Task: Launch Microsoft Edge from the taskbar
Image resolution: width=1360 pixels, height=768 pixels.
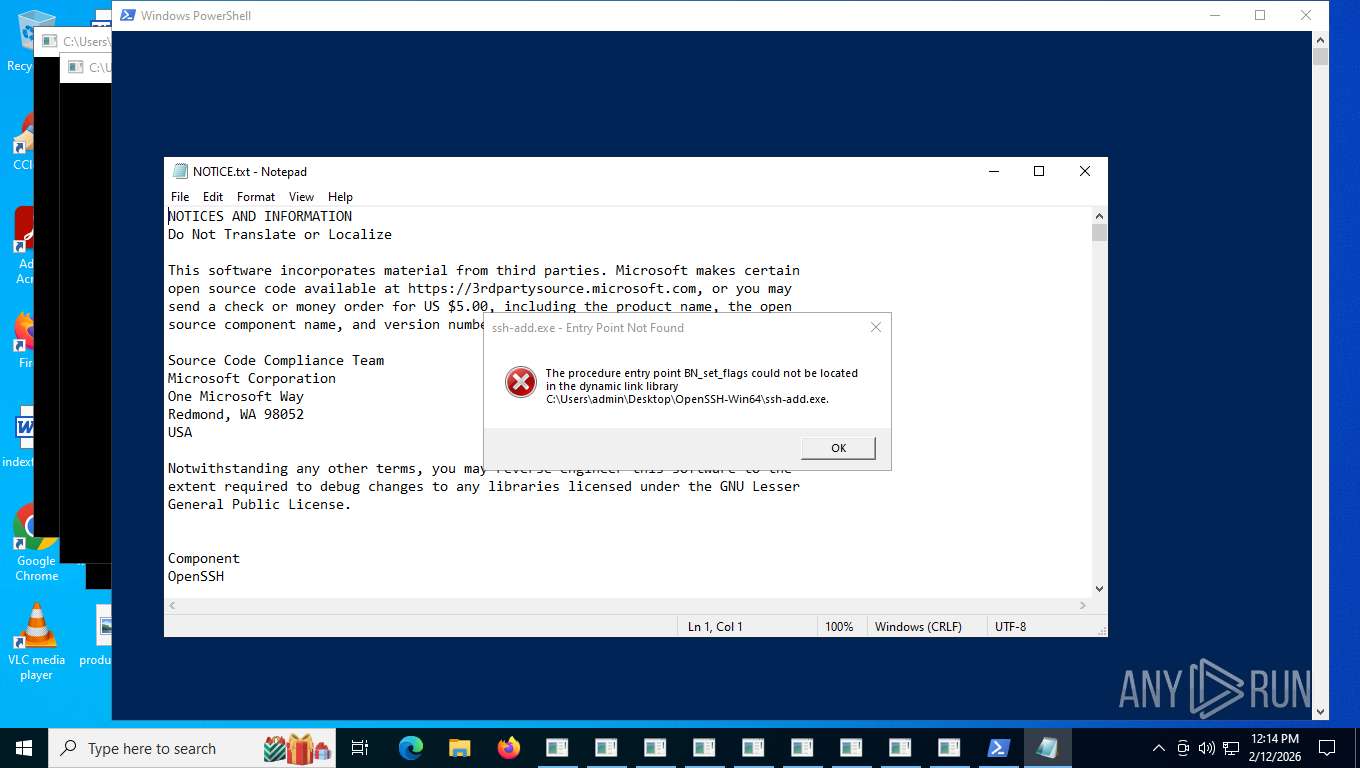Action: [410, 748]
